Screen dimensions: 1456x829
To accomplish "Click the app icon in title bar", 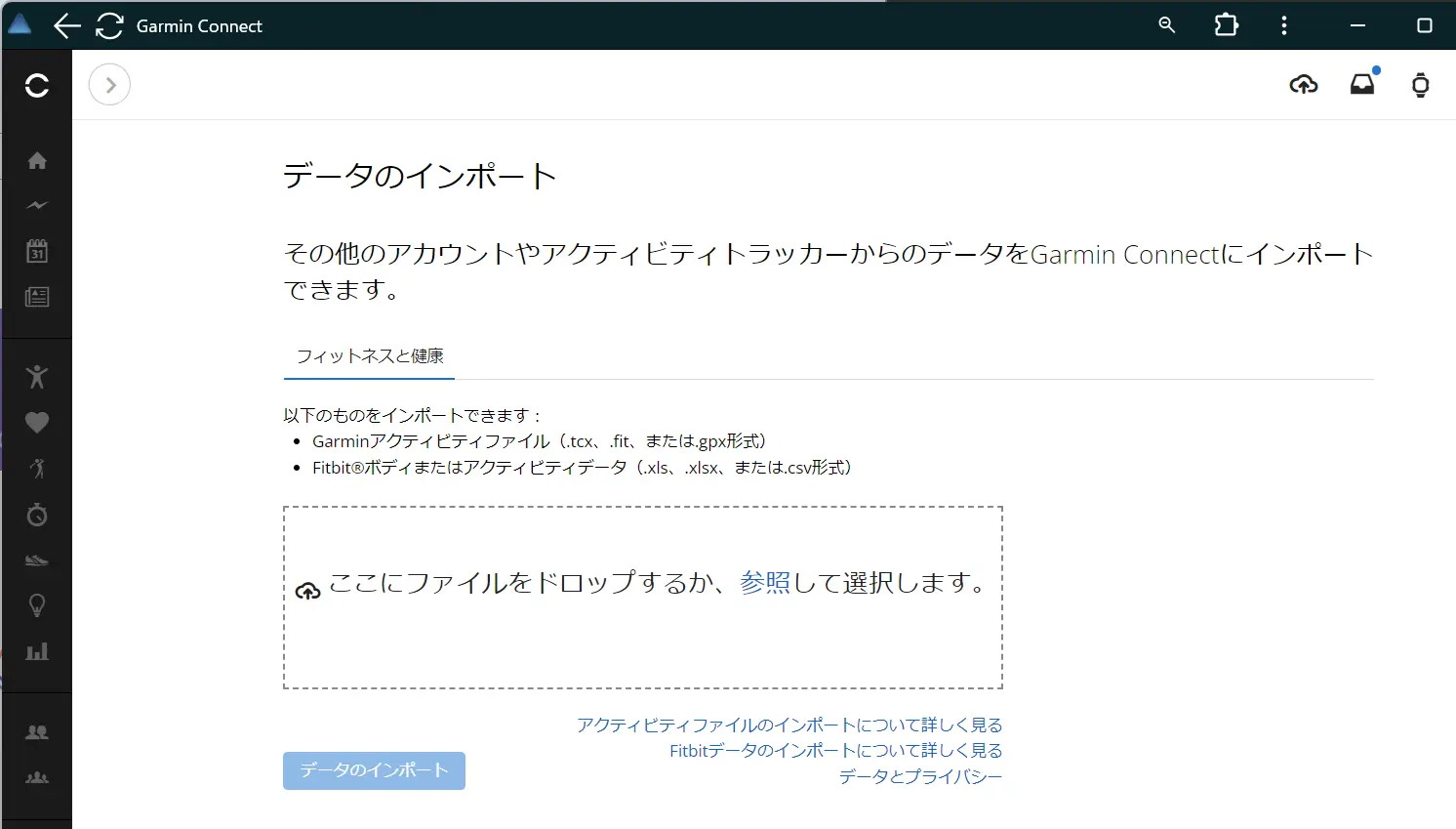I will coord(20,25).
